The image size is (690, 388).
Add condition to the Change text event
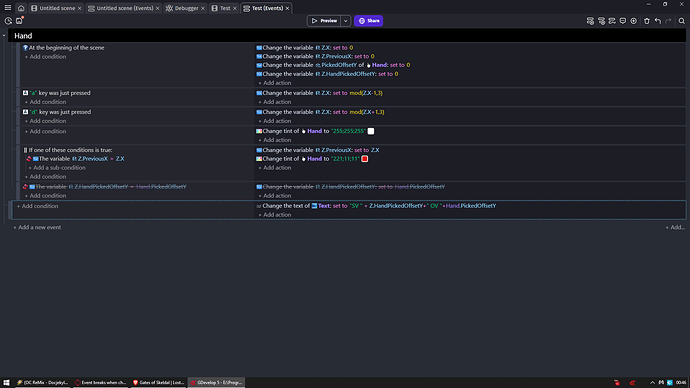click(37, 206)
